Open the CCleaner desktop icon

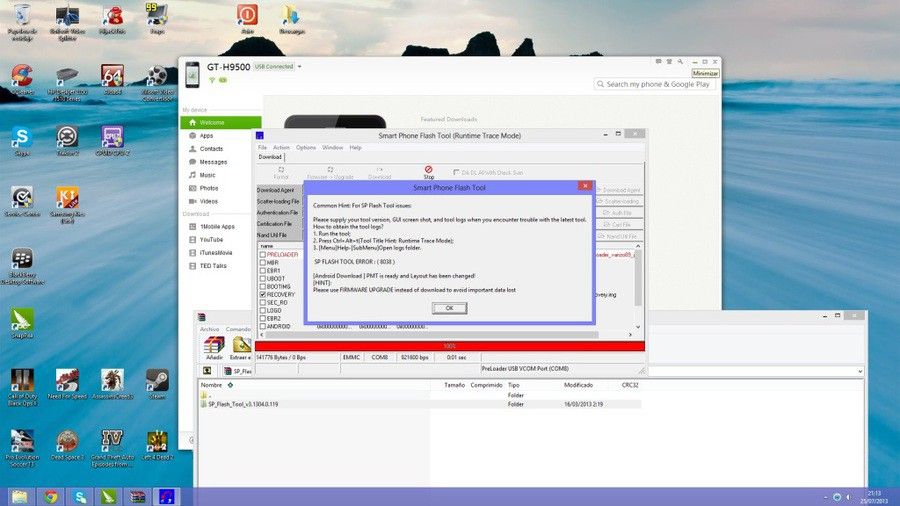pos(22,79)
